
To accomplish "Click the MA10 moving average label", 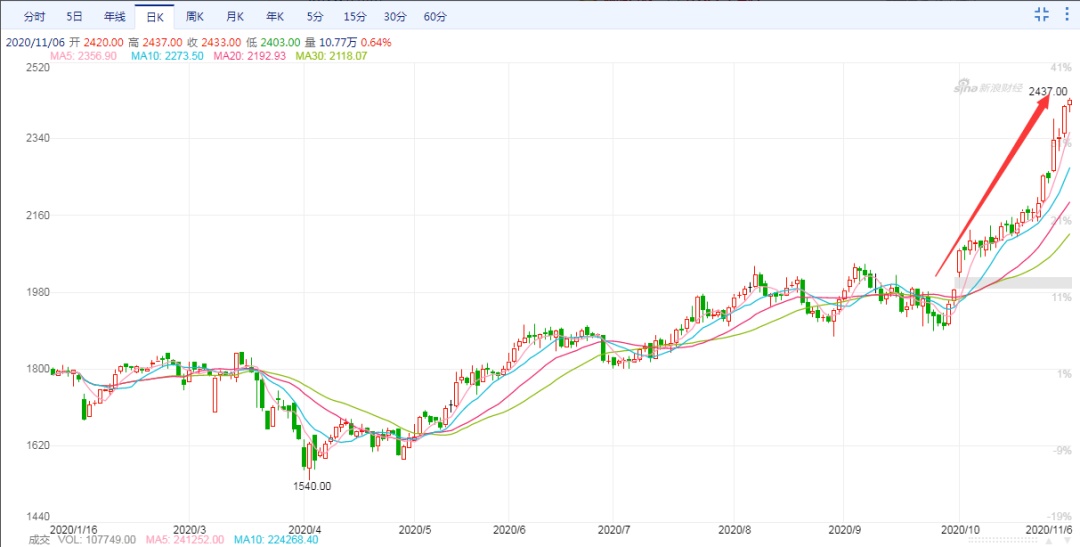I will pyautogui.click(x=167, y=56).
